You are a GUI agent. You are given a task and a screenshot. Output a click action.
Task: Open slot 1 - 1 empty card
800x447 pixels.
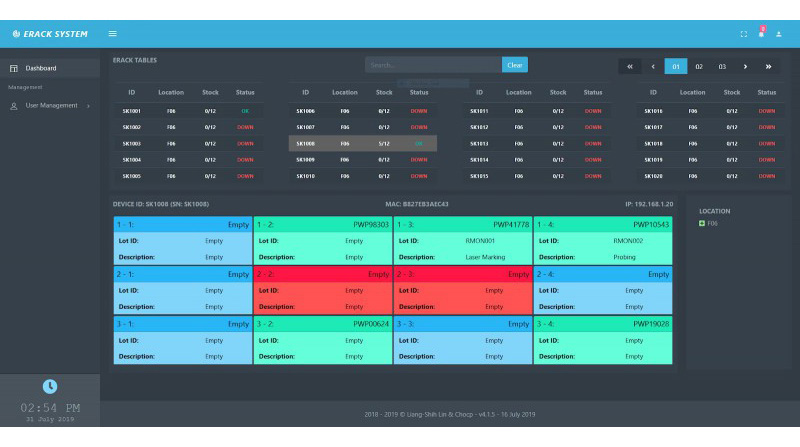183,240
